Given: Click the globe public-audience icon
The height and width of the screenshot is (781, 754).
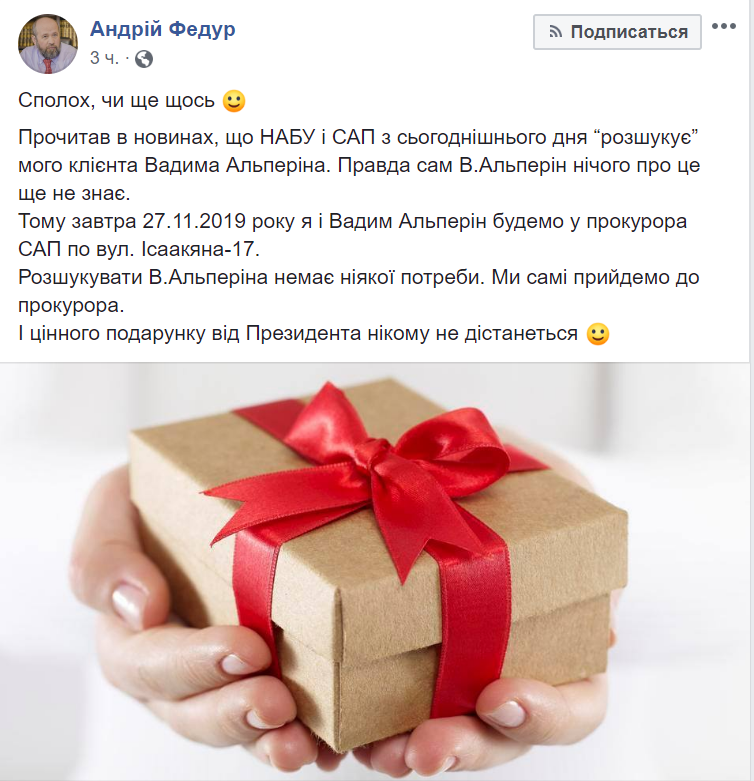Looking at the screenshot, I should [x=144, y=59].
